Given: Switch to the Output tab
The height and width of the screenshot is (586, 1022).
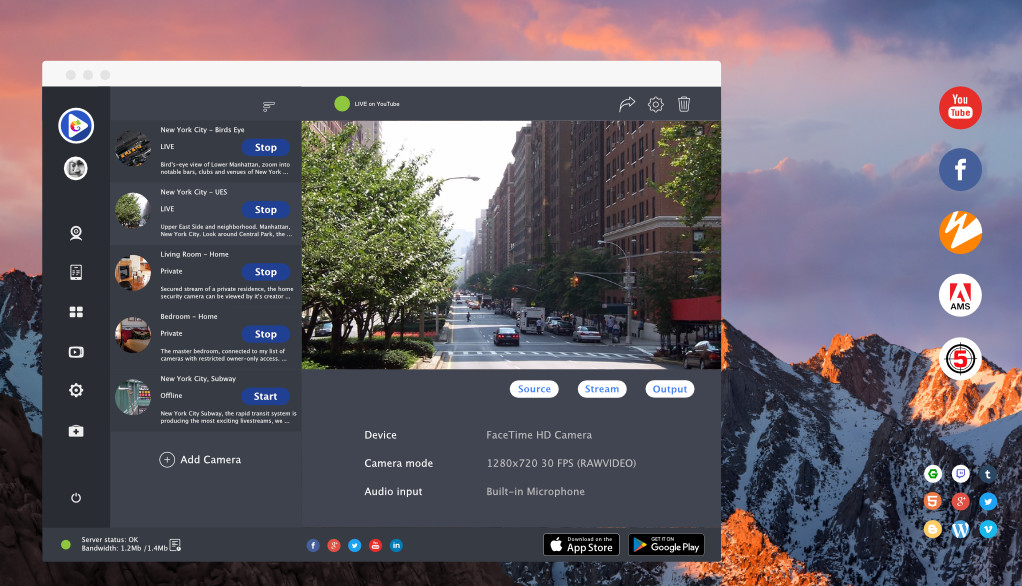Looking at the screenshot, I should (669, 389).
